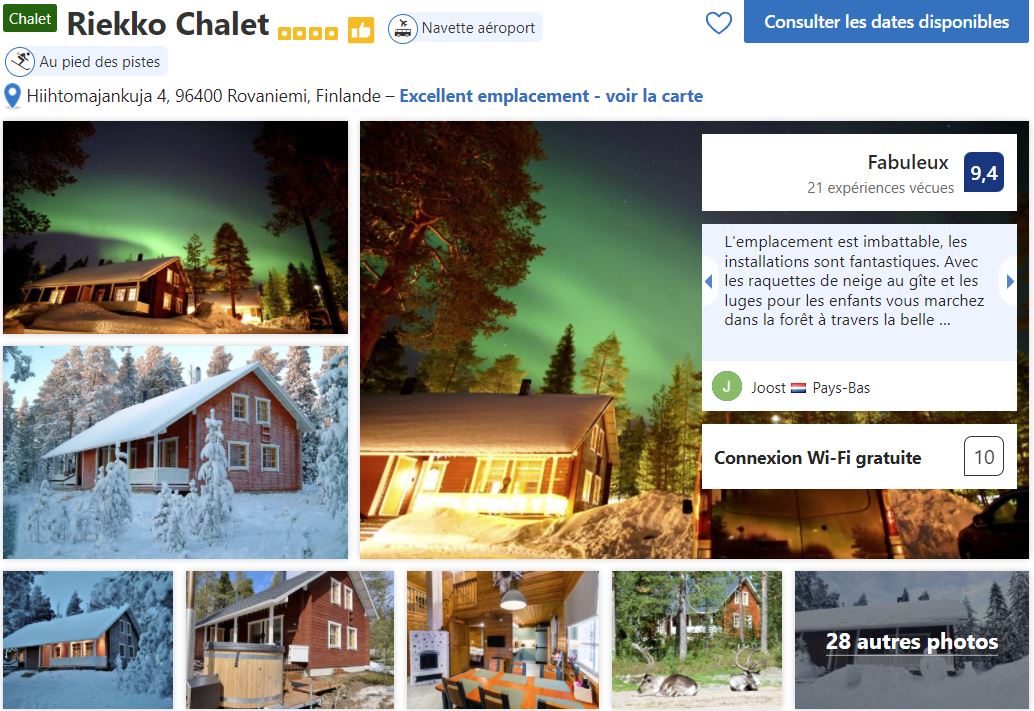Open the 28 autres photos thumbnail
Screen dimensions: 1034x711
tap(911, 640)
